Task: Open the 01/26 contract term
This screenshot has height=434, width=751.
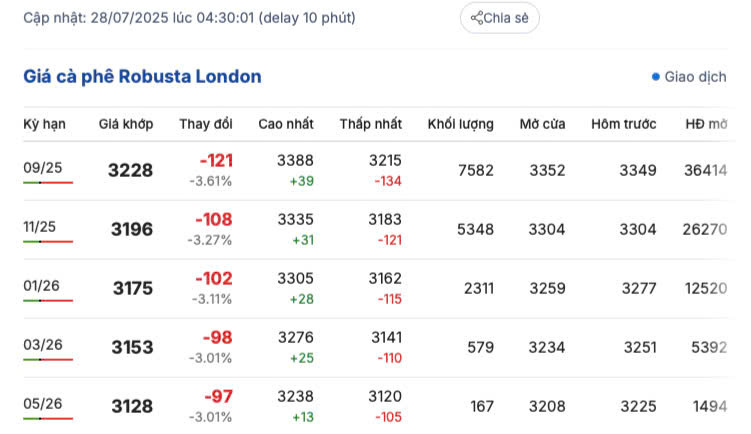Action: click(x=42, y=285)
